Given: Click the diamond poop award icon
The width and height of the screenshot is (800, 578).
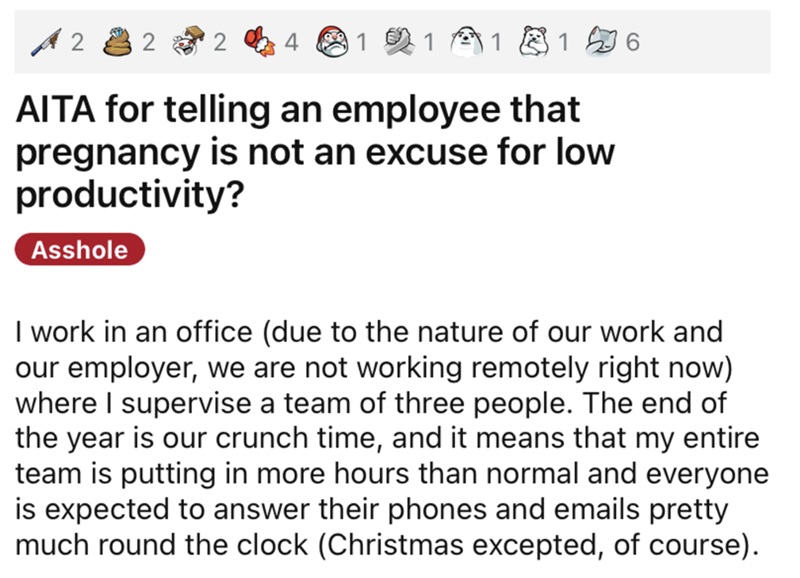Looking at the screenshot, I should [119, 43].
